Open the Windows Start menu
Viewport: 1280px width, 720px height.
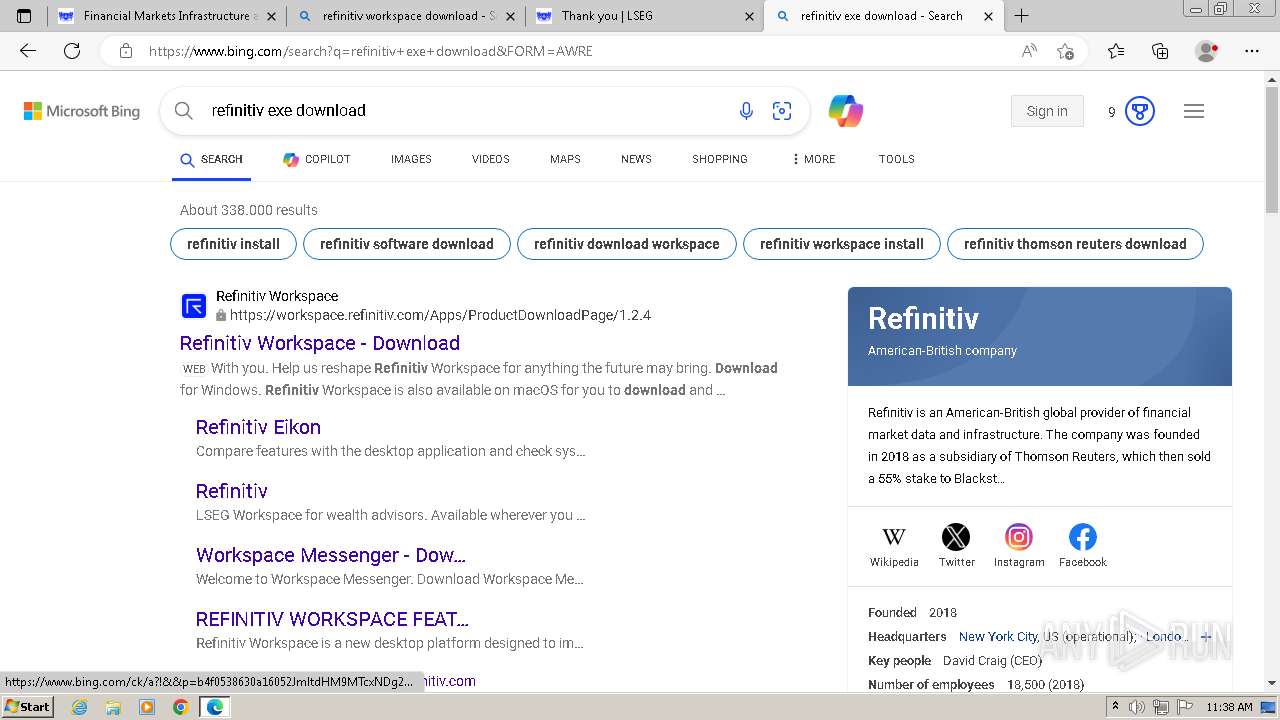(28, 707)
